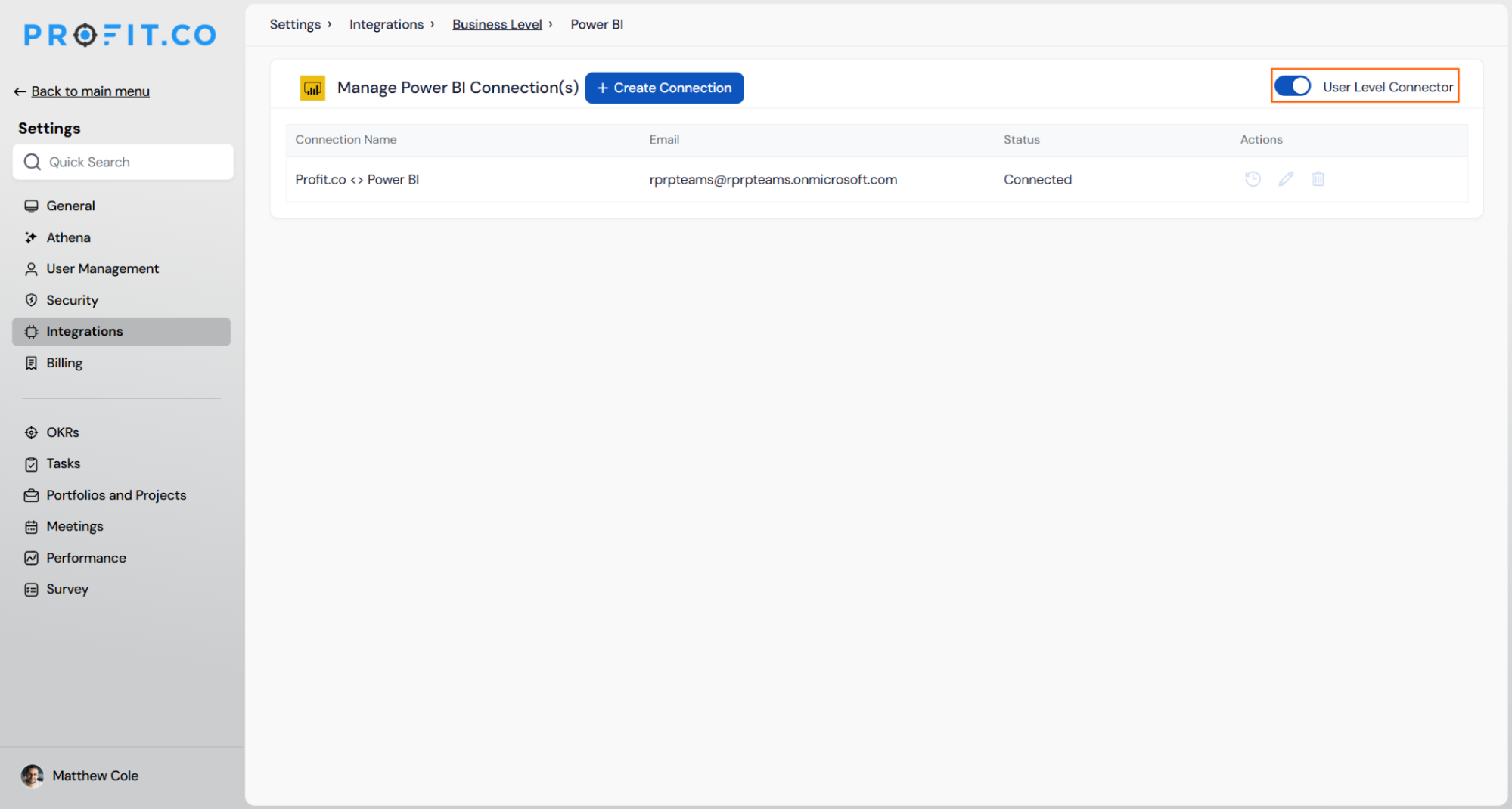The height and width of the screenshot is (809, 1512).
Task: Click the Email column header
Action: coord(664,140)
